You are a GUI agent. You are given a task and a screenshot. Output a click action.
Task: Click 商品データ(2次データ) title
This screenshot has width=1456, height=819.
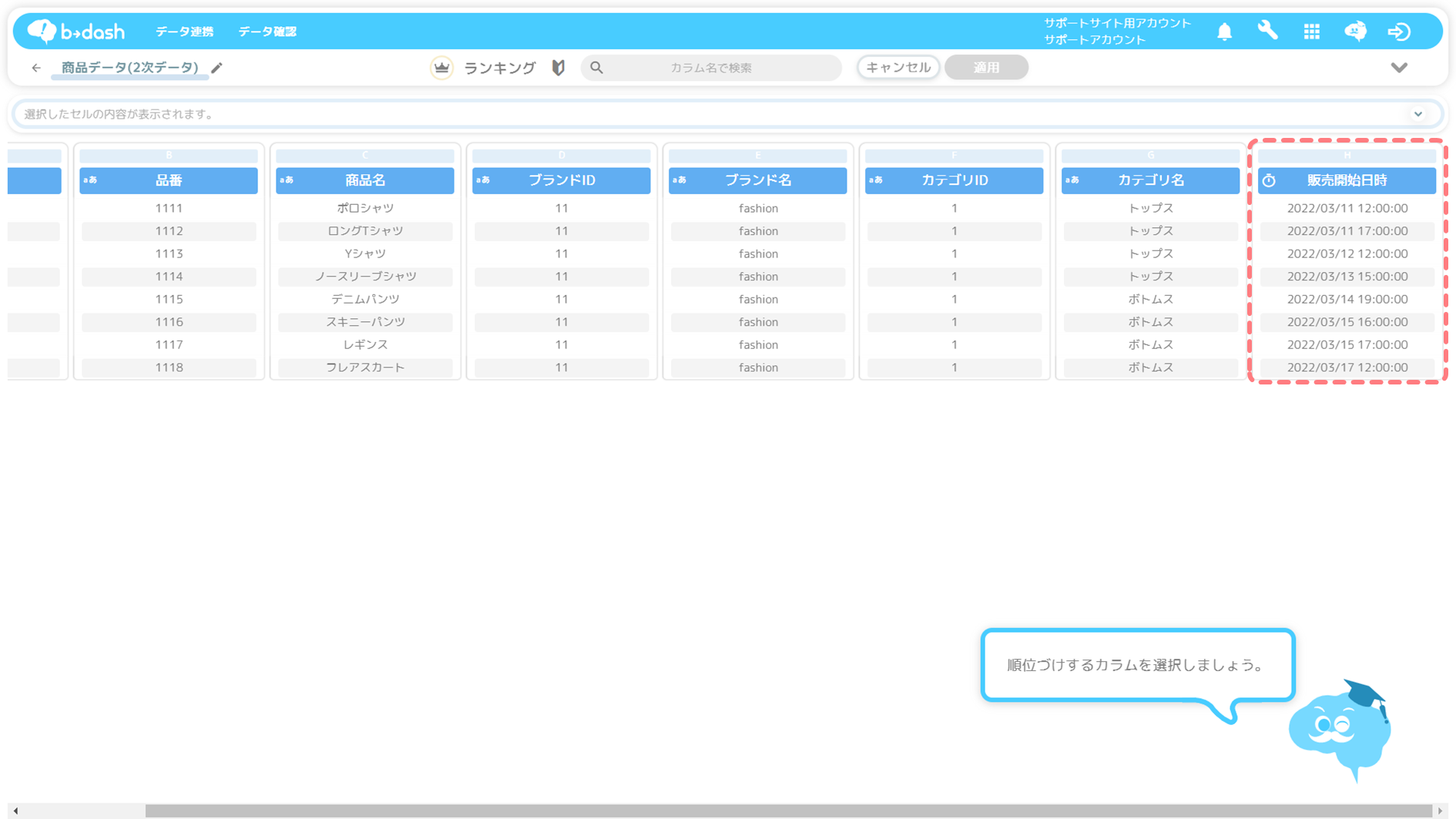(130, 68)
